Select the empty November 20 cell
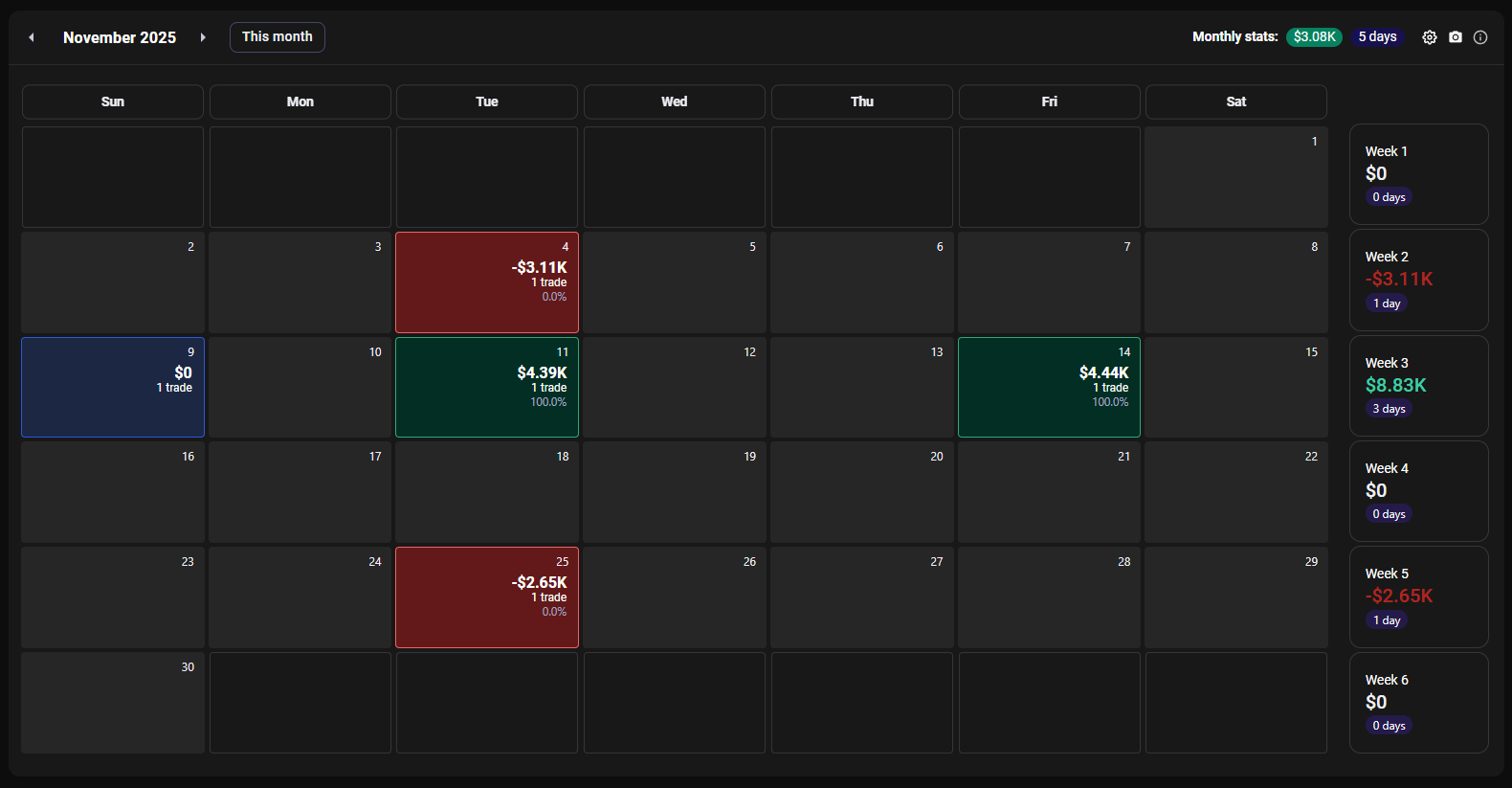 click(861, 492)
